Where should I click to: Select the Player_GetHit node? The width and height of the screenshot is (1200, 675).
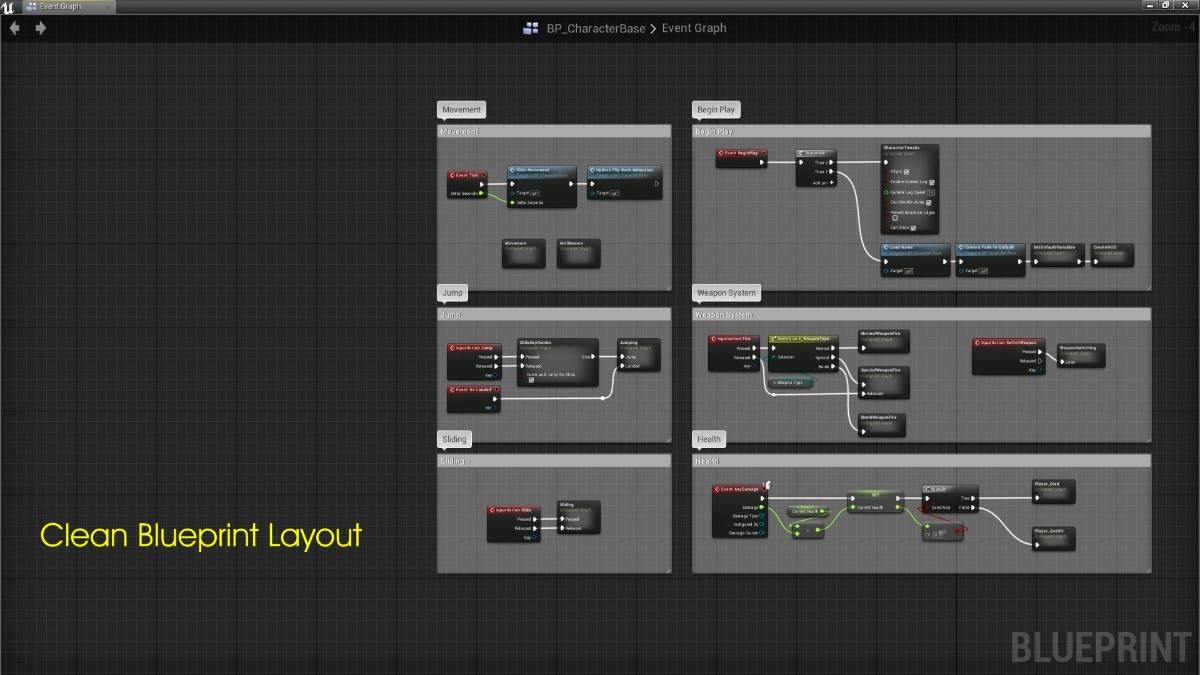(x=1055, y=537)
